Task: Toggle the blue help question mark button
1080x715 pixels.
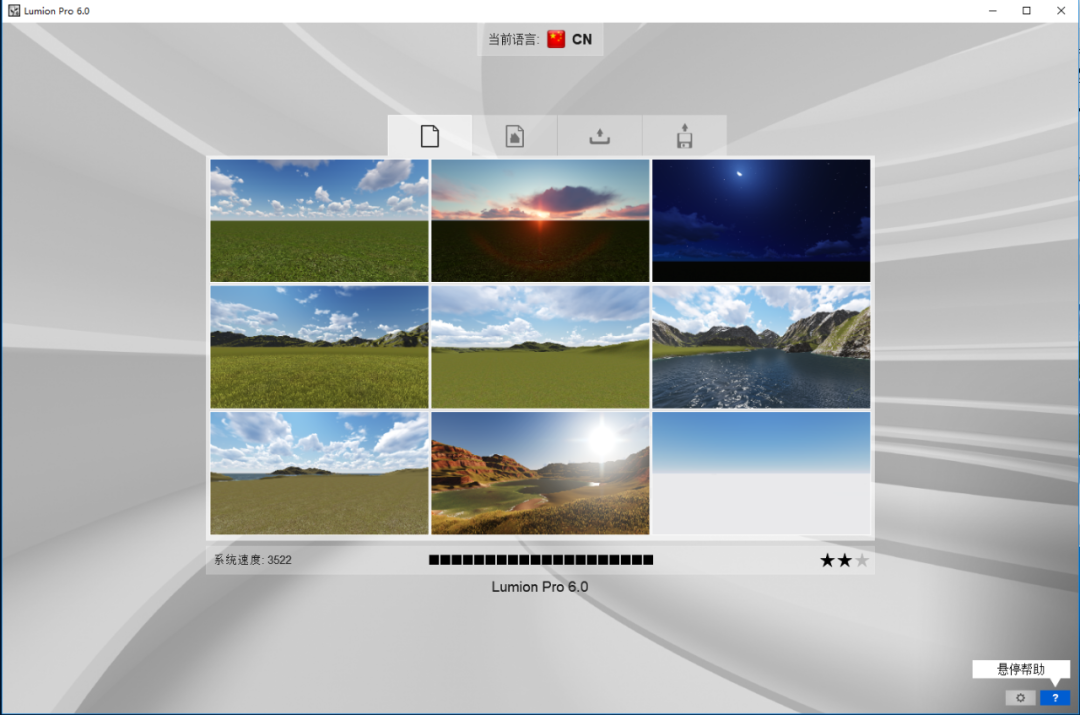Action: (x=1055, y=698)
